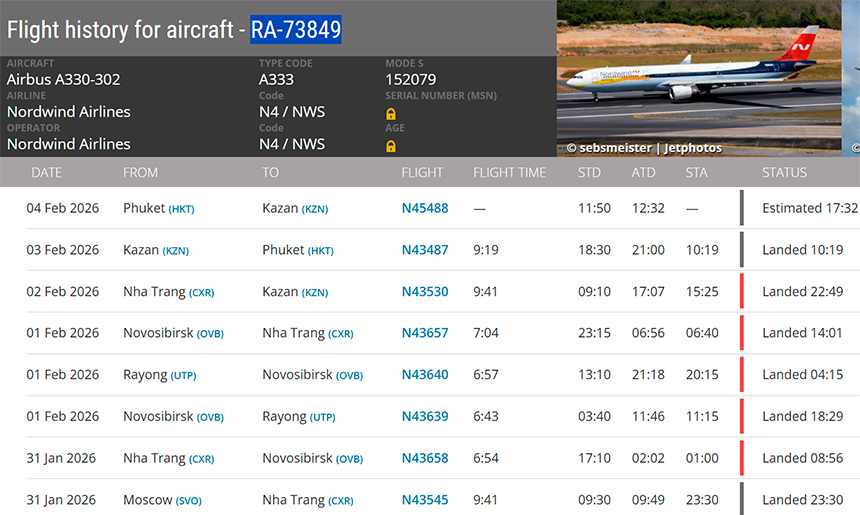Open flight N43657 link
860x515 pixels.
click(x=425, y=333)
